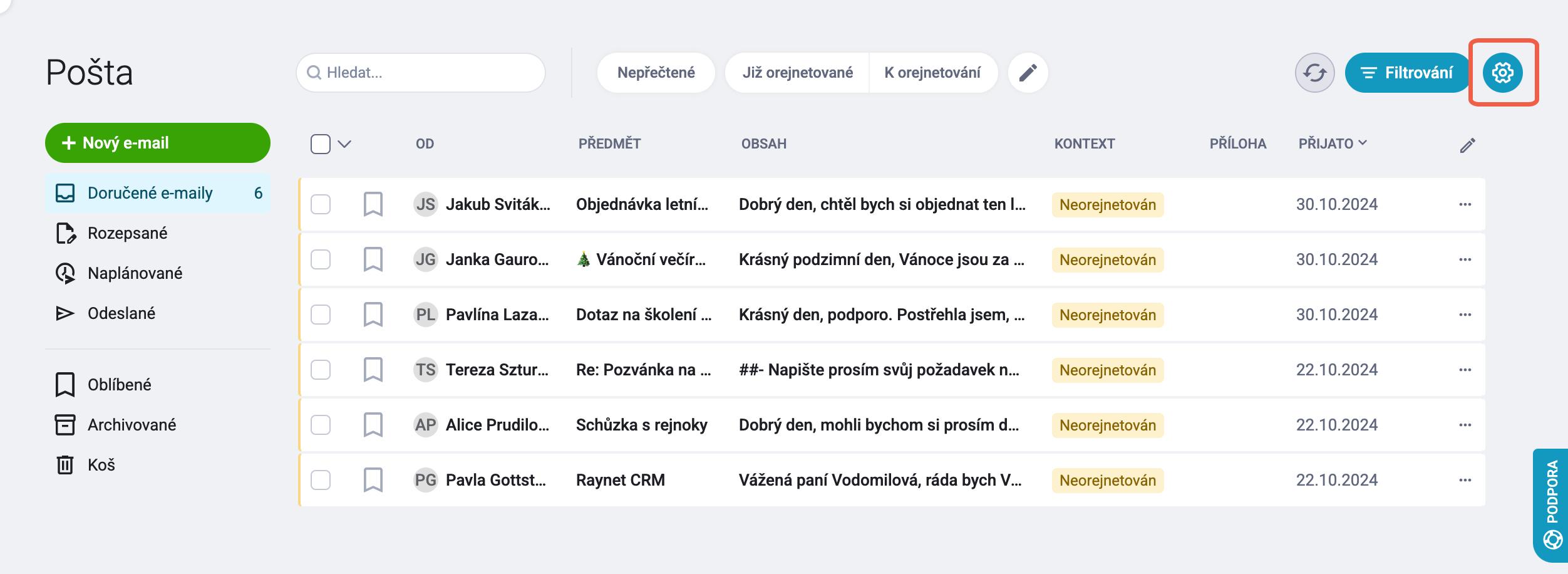This screenshot has width=1568, height=574.
Task: Open email 'Dotaz na školení …'
Action: click(644, 315)
